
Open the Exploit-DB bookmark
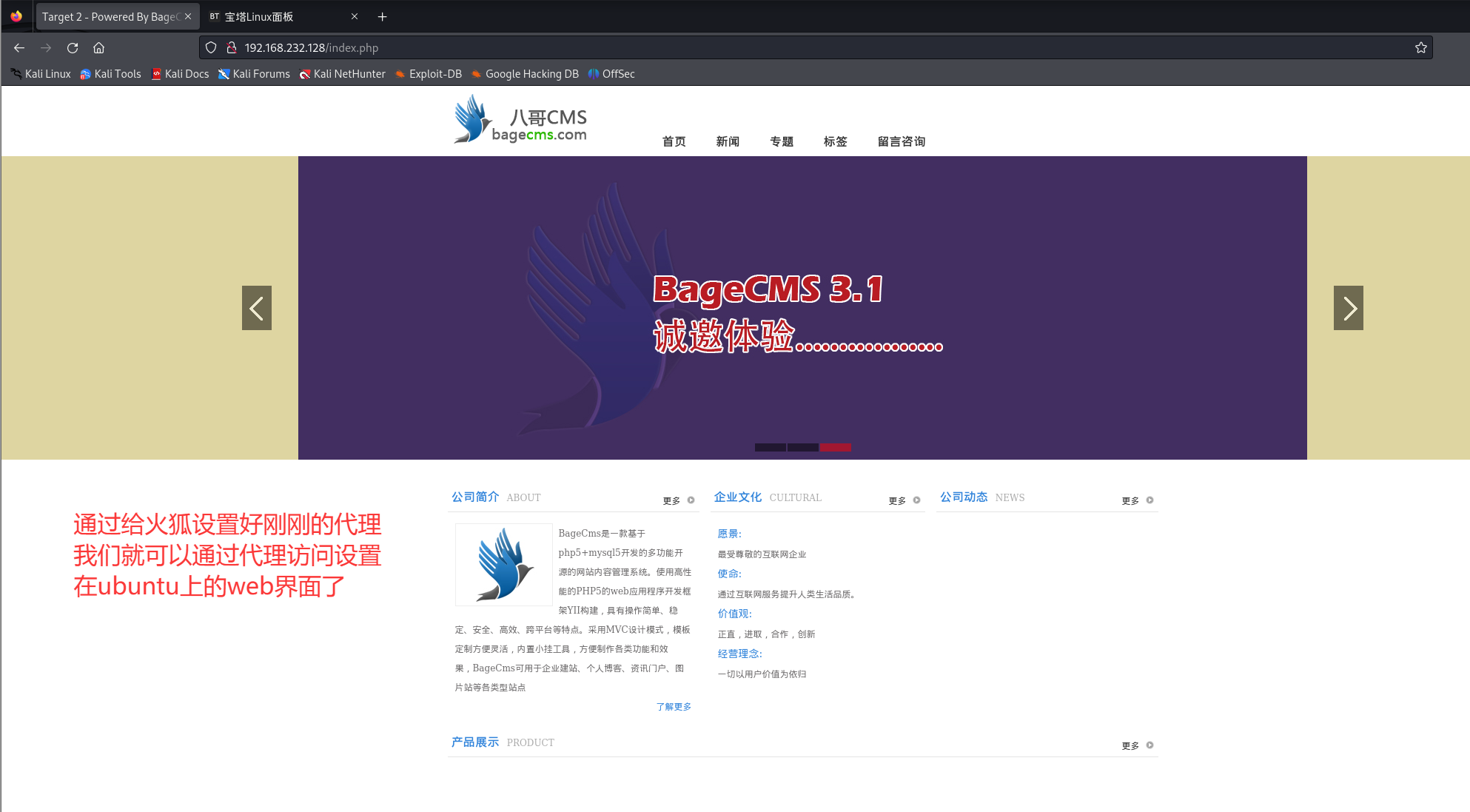pos(429,74)
